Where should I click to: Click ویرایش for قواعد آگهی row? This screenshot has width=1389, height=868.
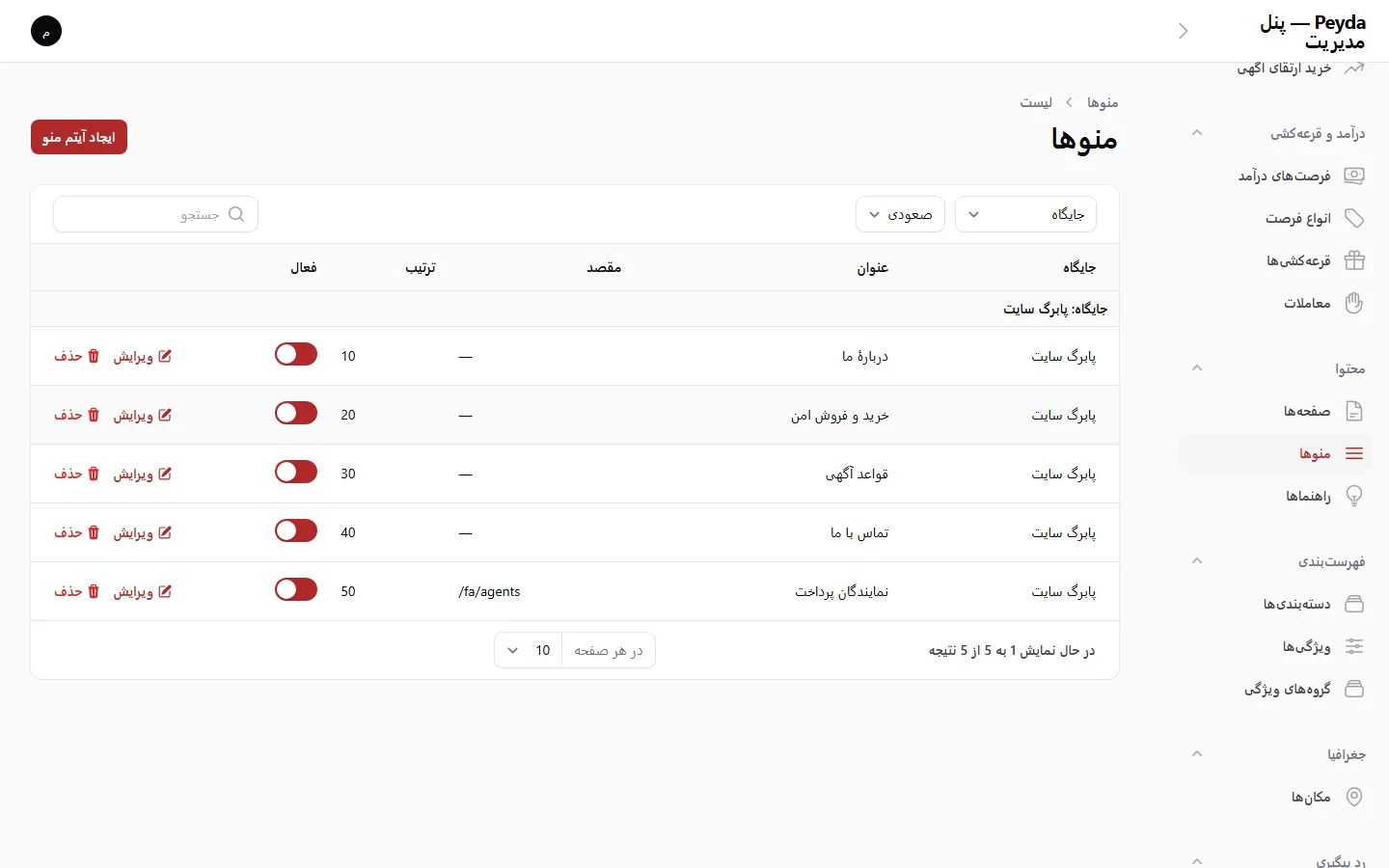coord(143,474)
